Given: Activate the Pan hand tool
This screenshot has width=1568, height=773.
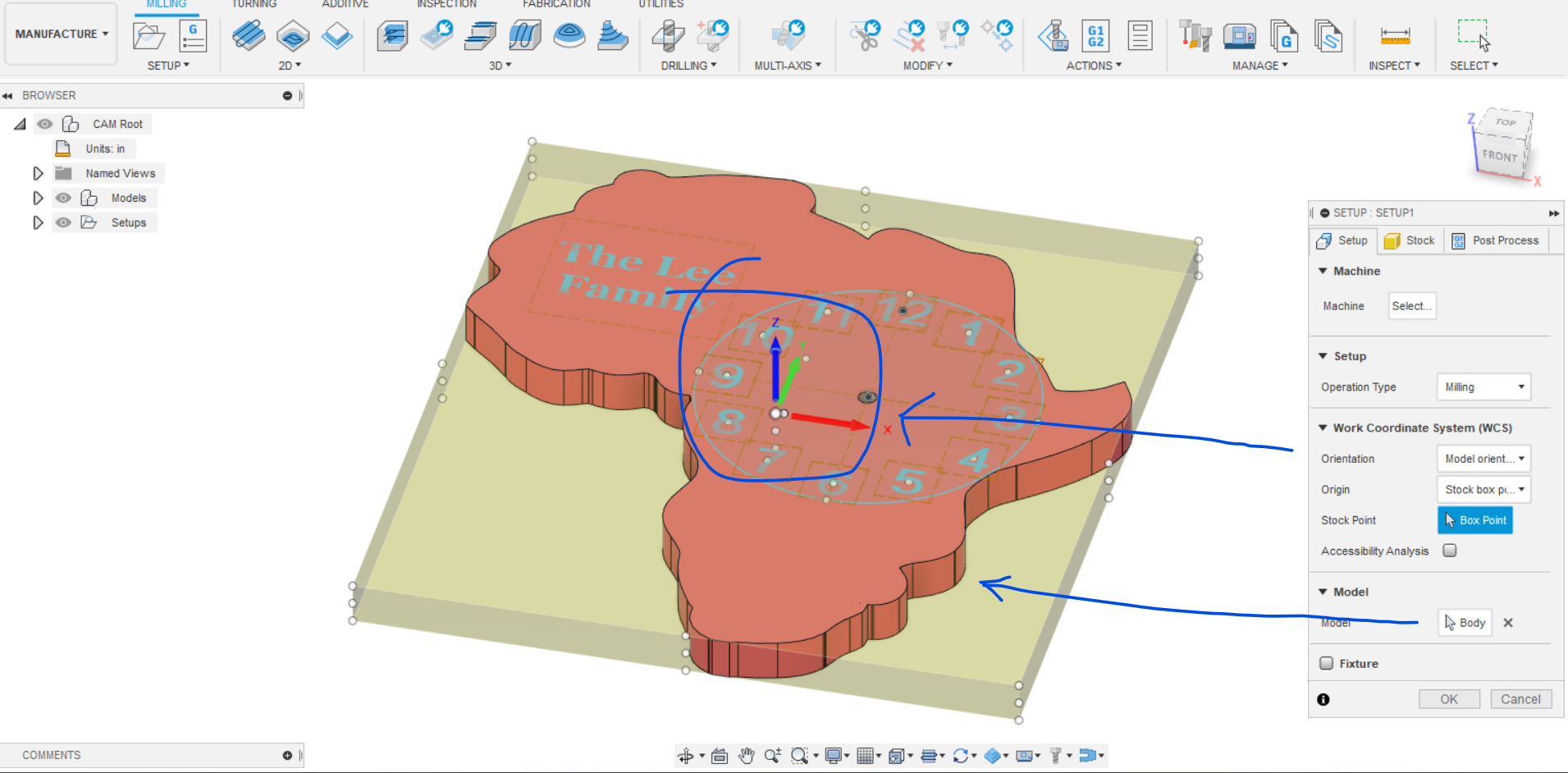Looking at the screenshot, I should click(746, 756).
